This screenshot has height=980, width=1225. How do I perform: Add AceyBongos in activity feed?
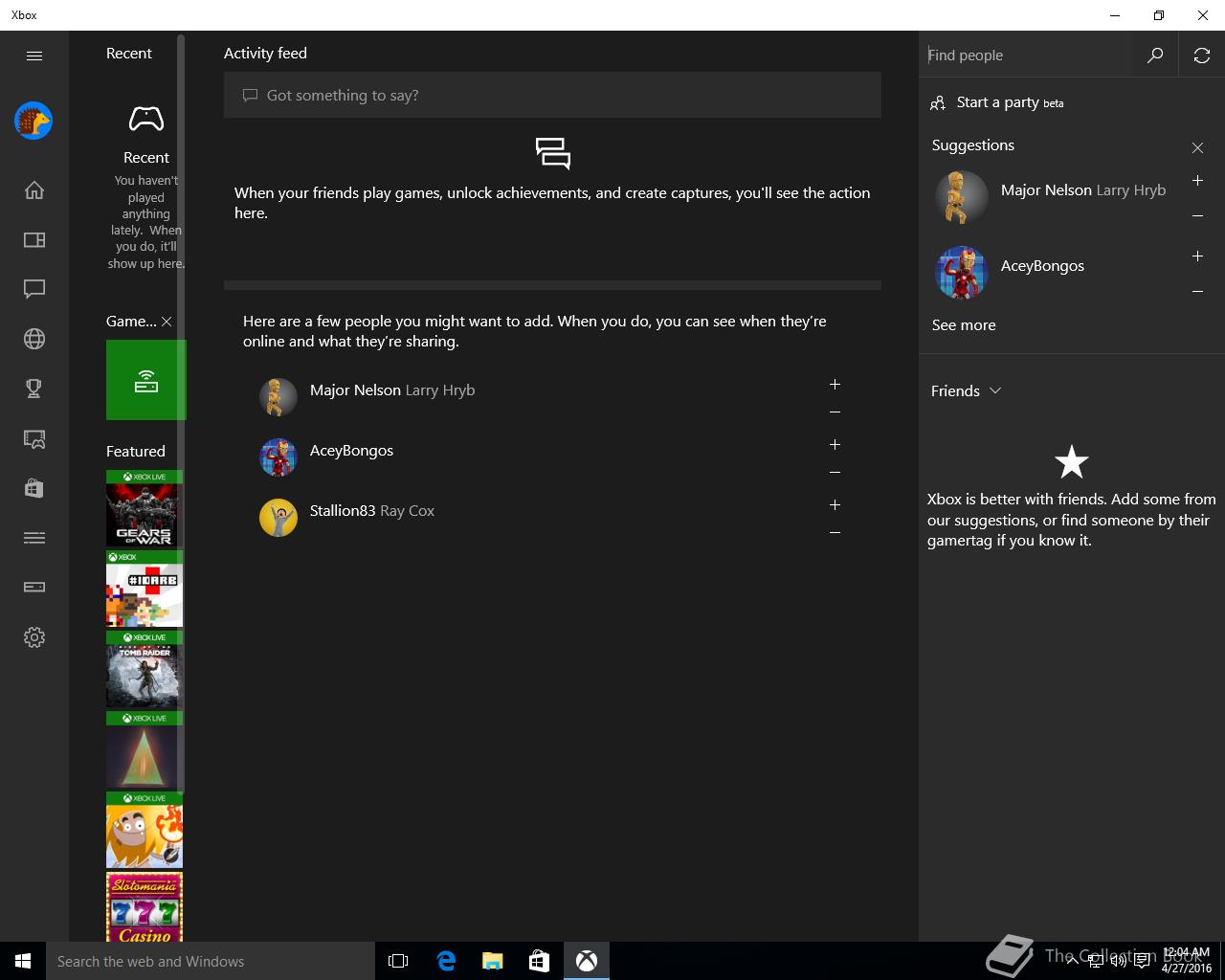[x=835, y=444]
